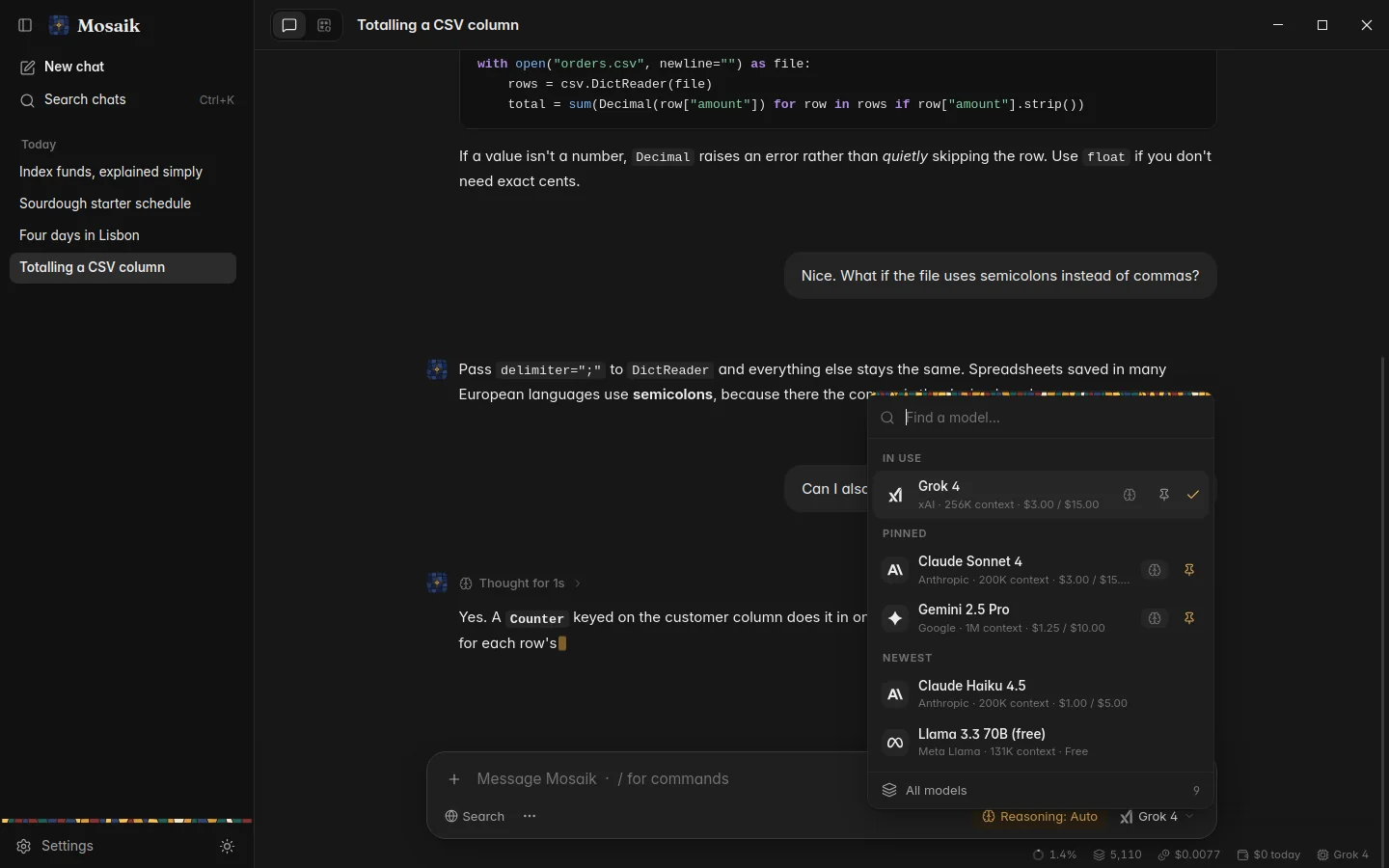
Task: Open the Sourdough starter schedule chat
Action: (x=123, y=203)
